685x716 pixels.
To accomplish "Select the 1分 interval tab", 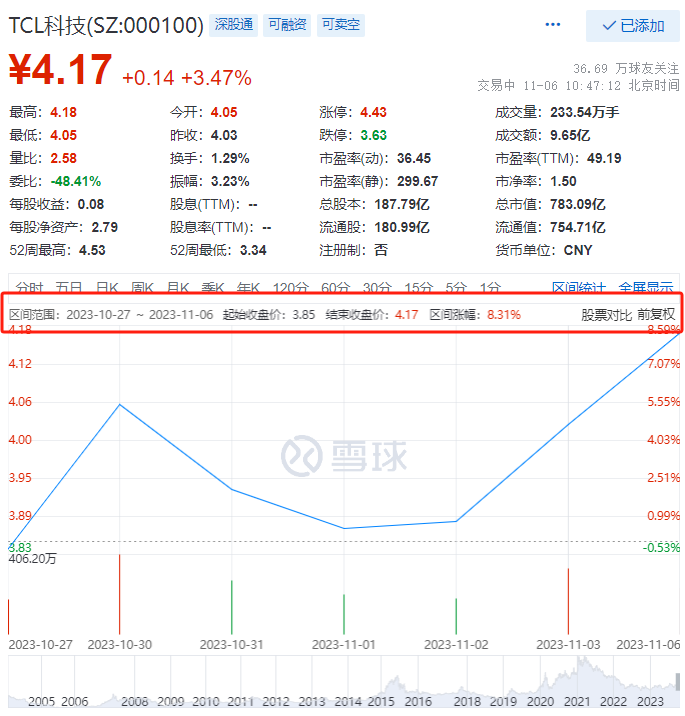I will tap(490, 288).
